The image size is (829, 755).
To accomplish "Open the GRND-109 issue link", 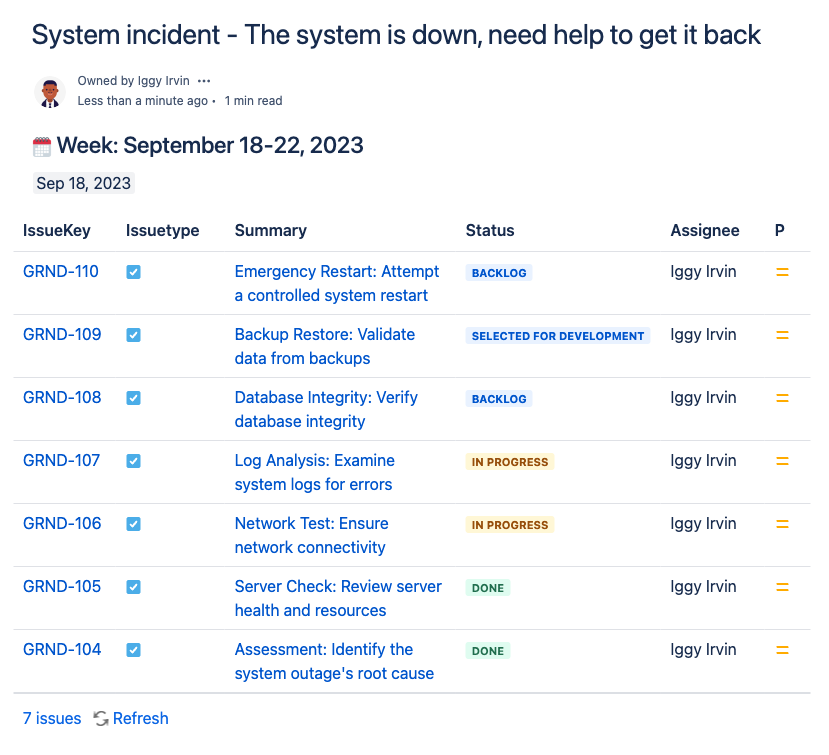I will (x=62, y=334).
